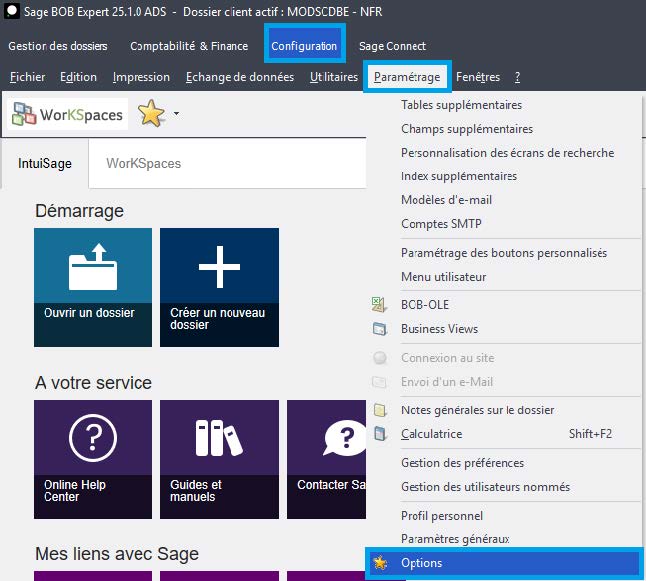Open the Online Help Center tile

click(x=93, y=459)
